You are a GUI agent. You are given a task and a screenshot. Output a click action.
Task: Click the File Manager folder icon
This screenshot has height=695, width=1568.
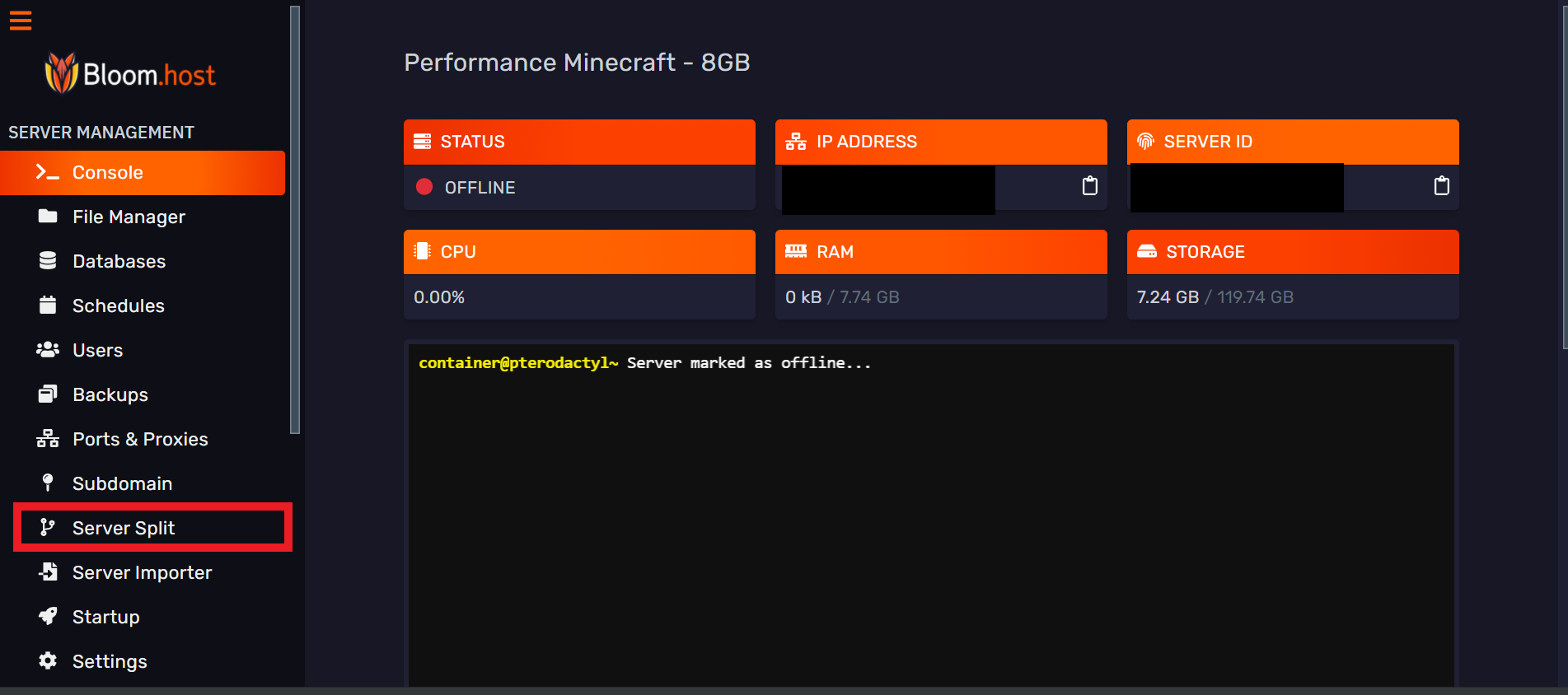tap(48, 217)
